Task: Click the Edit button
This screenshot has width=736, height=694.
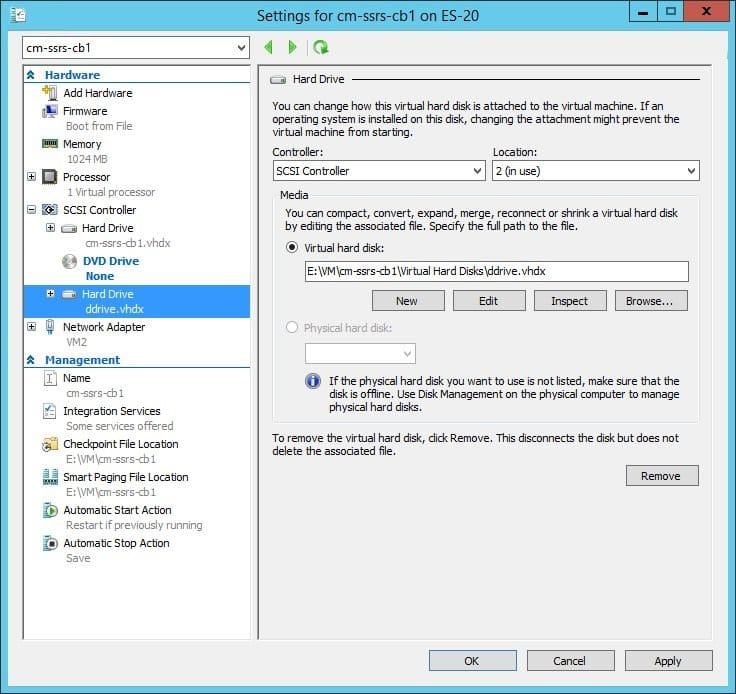Action: pos(489,301)
